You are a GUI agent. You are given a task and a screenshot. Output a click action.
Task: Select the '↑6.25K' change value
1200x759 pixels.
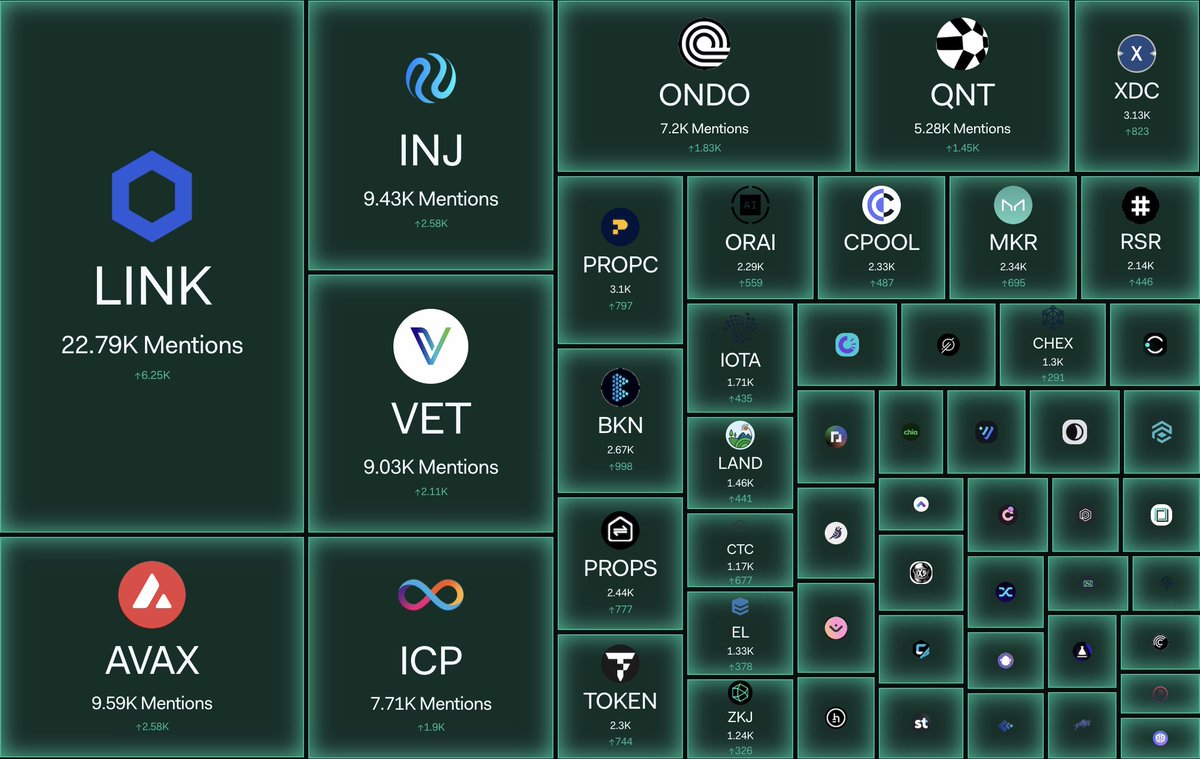point(152,376)
